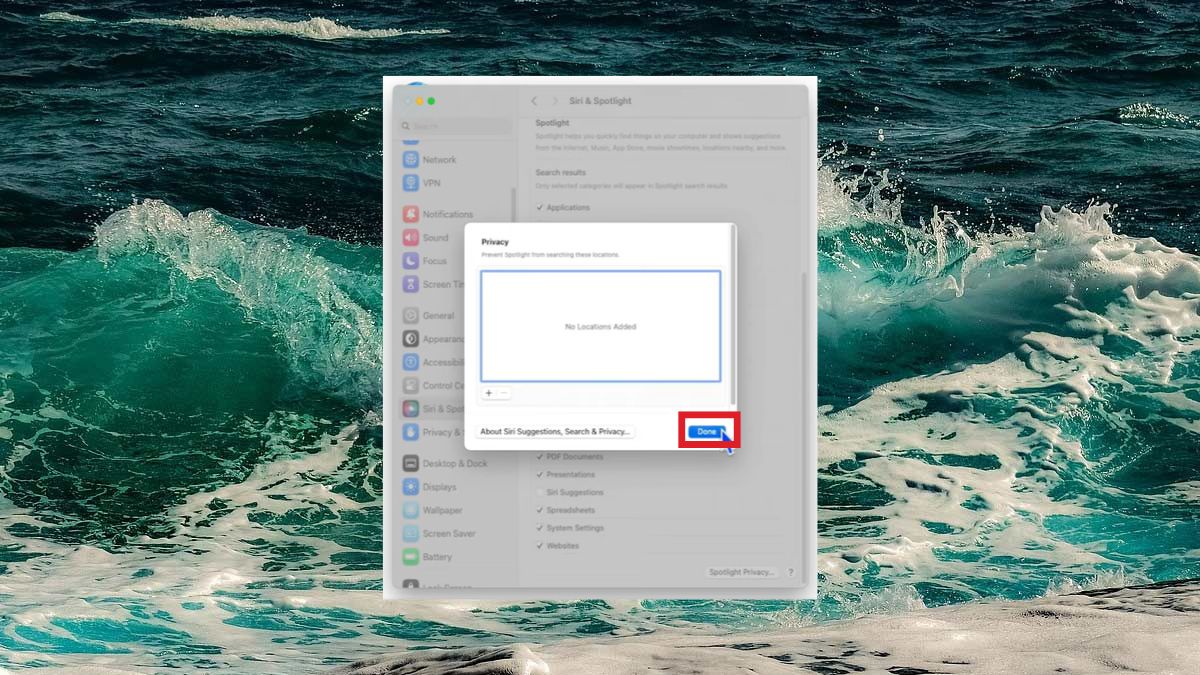Select the Battery sidebar icon
The width and height of the screenshot is (1200, 675).
click(x=411, y=557)
